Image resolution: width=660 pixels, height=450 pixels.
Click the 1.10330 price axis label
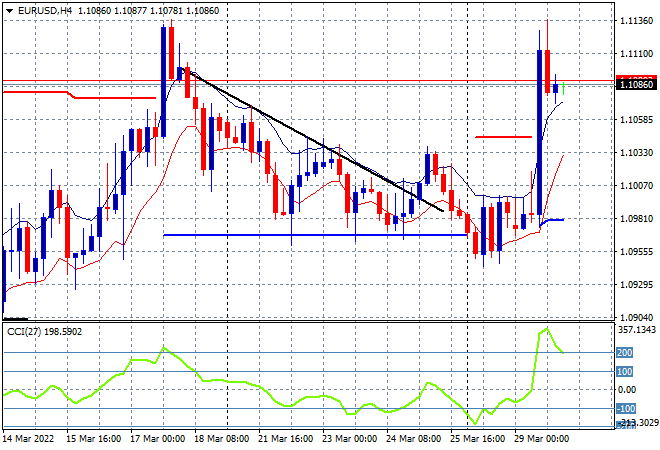coord(637,152)
